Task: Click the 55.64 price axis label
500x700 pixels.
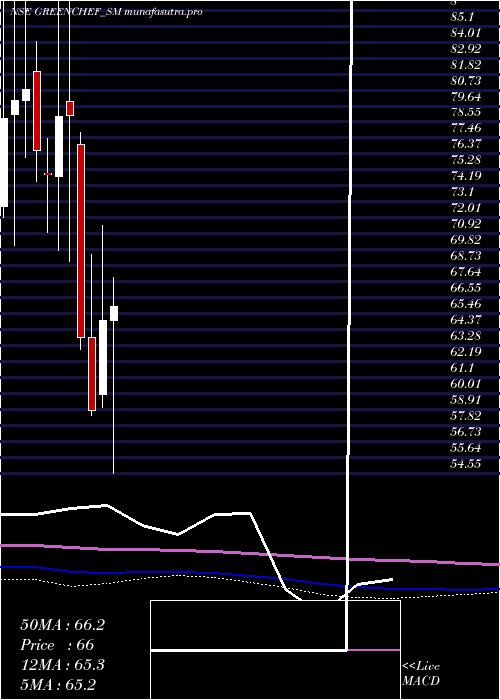Action: tap(466, 447)
